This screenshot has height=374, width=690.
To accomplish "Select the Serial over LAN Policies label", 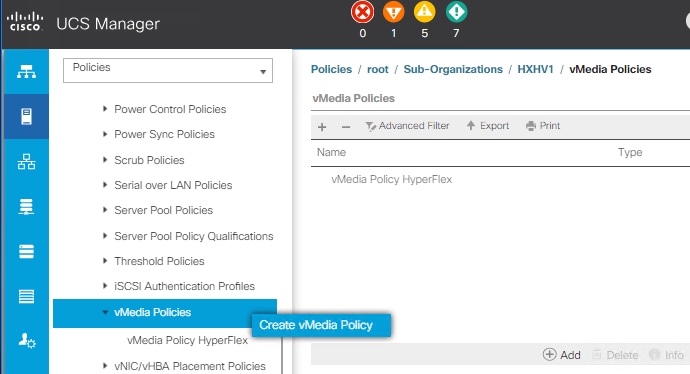I will 173,185.
